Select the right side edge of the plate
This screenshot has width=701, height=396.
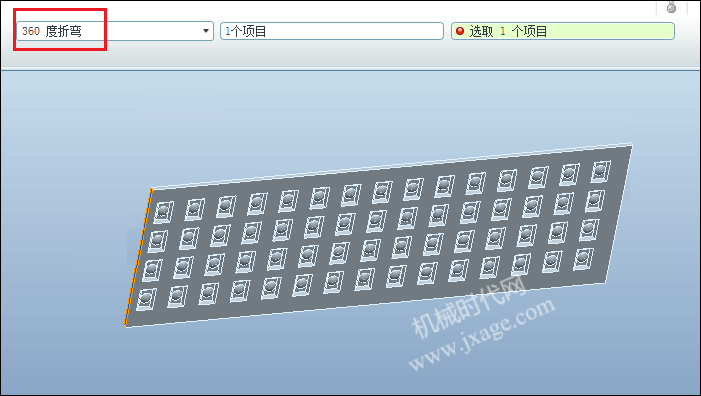coord(619,214)
